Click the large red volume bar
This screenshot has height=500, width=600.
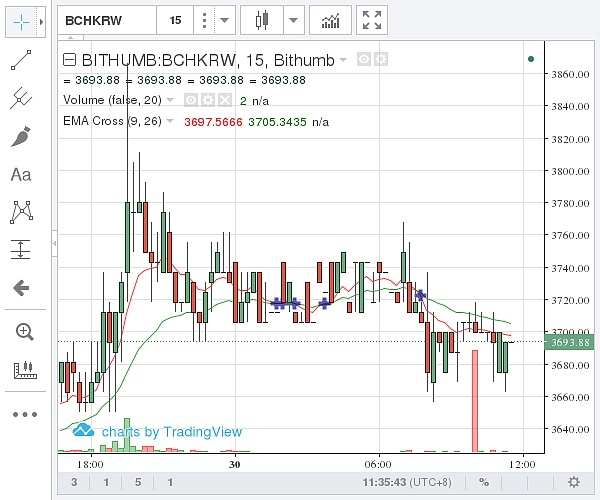pos(475,401)
